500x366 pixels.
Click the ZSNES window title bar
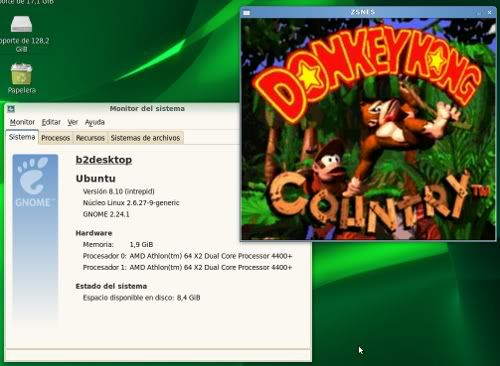363,12
